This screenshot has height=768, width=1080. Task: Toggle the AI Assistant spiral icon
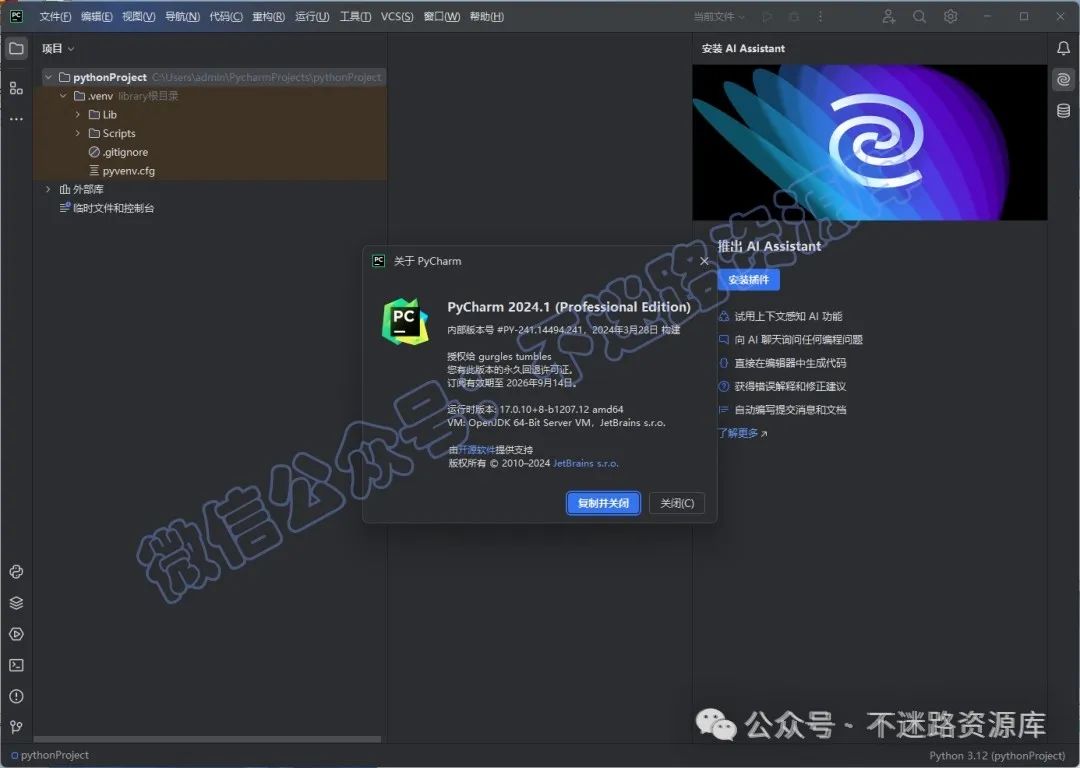(x=1063, y=80)
